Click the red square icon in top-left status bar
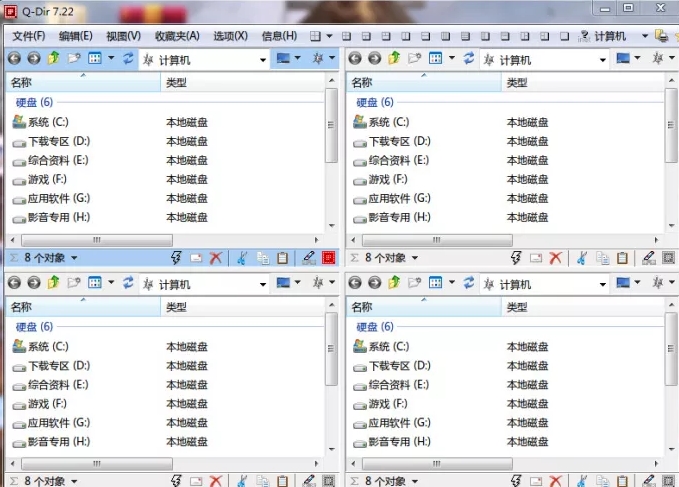The image size is (679, 487). click(x=329, y=258)
